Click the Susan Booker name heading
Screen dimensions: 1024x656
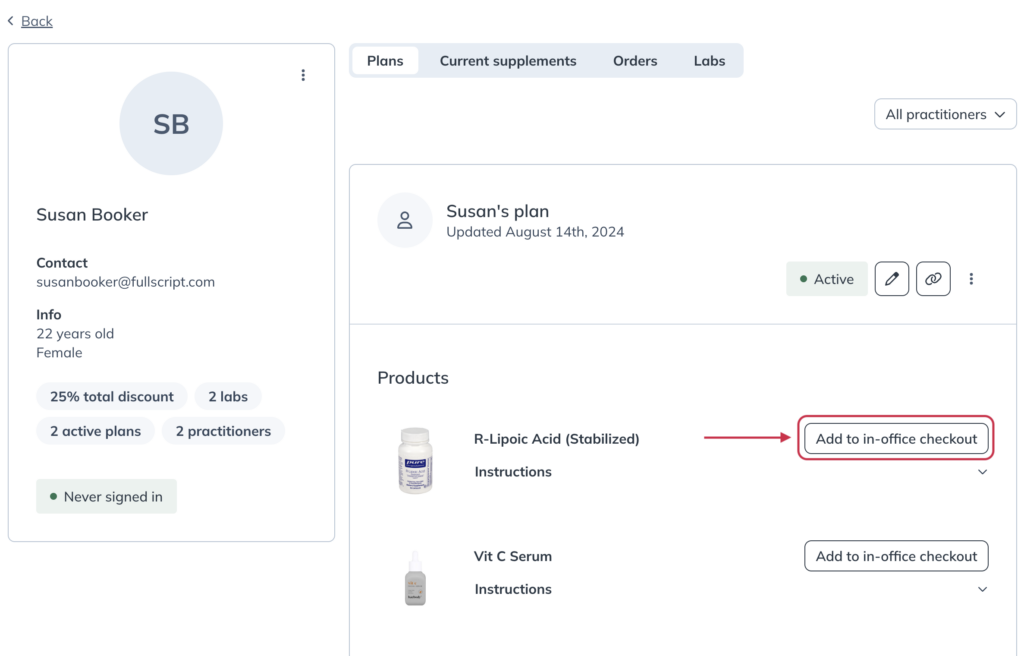(x=92, y=215)
